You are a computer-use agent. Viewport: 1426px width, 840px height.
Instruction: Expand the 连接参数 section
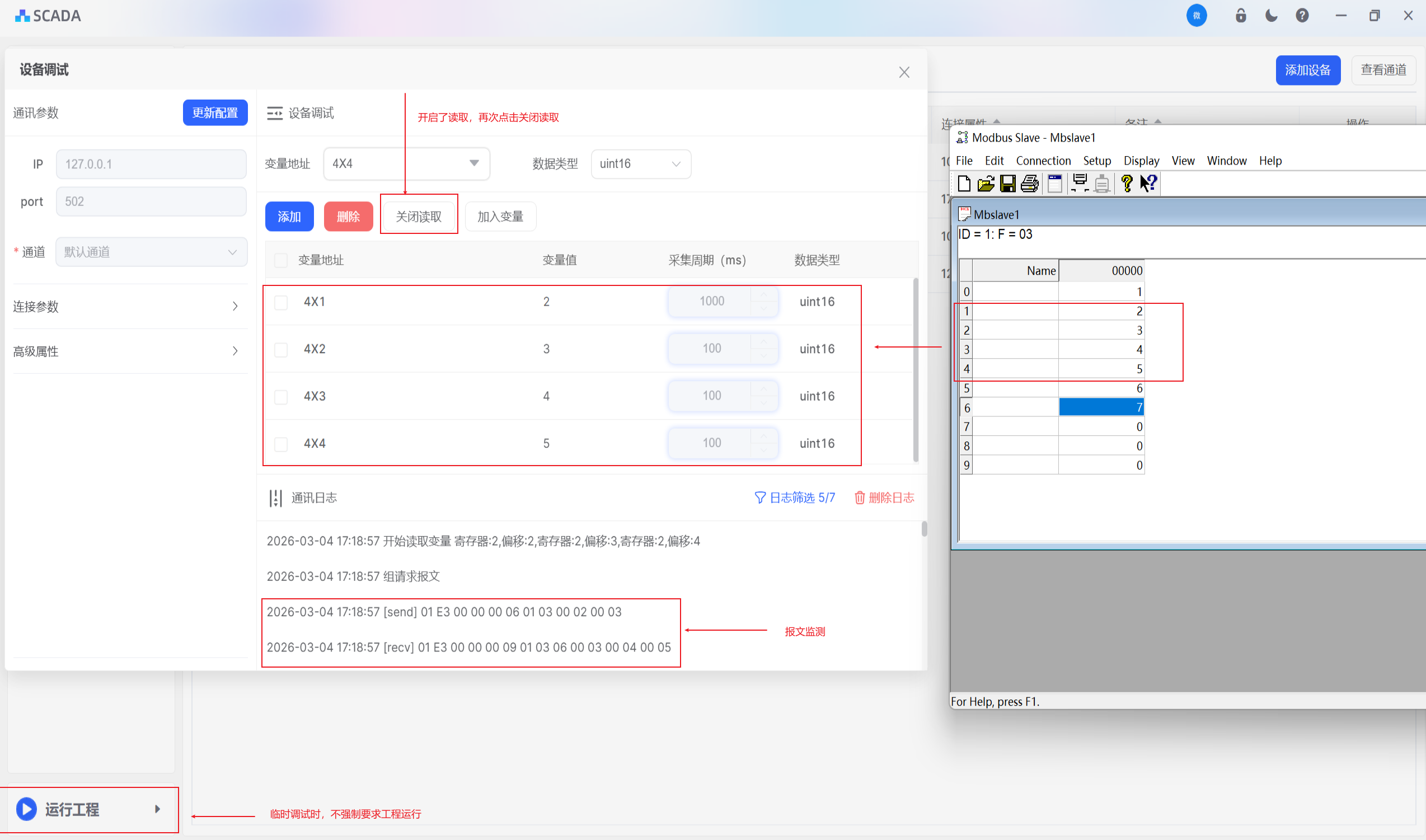(x=129, y=306)
